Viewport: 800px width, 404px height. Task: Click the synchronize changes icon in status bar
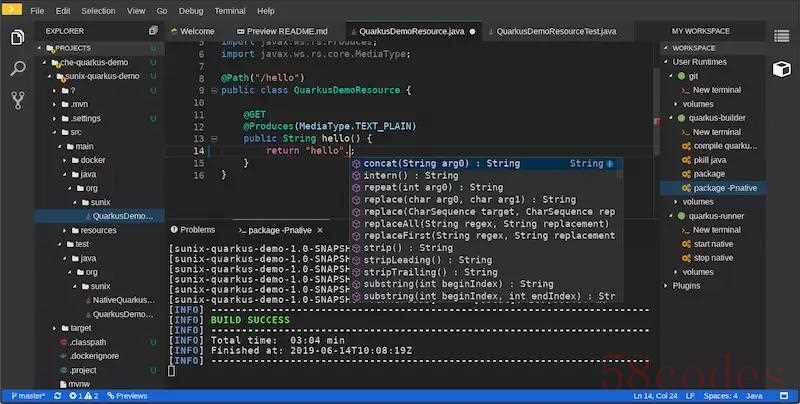click(58, 396)
